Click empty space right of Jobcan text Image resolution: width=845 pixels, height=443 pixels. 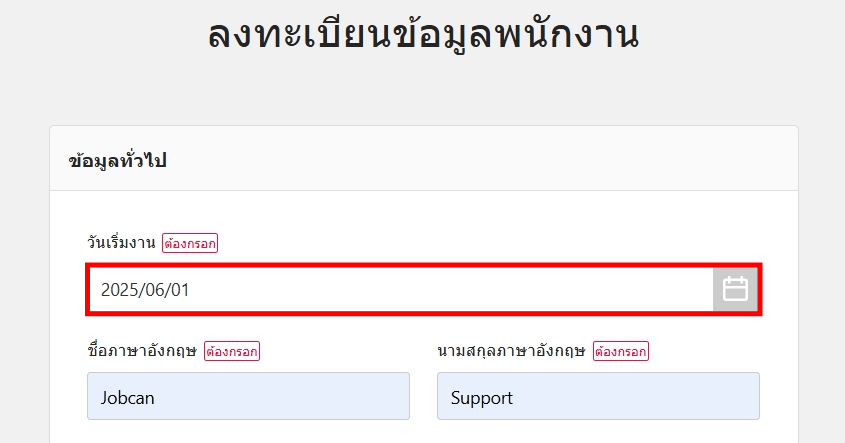pyautogui.click(x=300, y=397)
